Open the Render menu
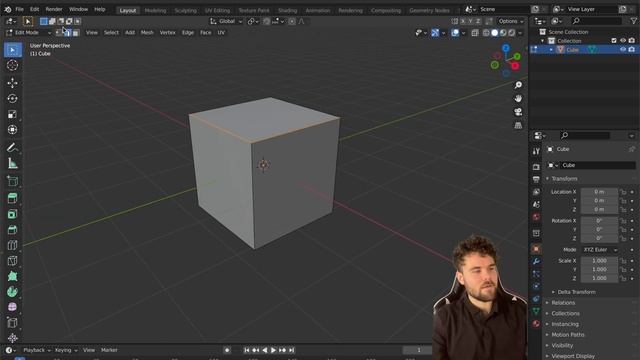The height and width of the screenshot is (360, 640). click(54, 9)
